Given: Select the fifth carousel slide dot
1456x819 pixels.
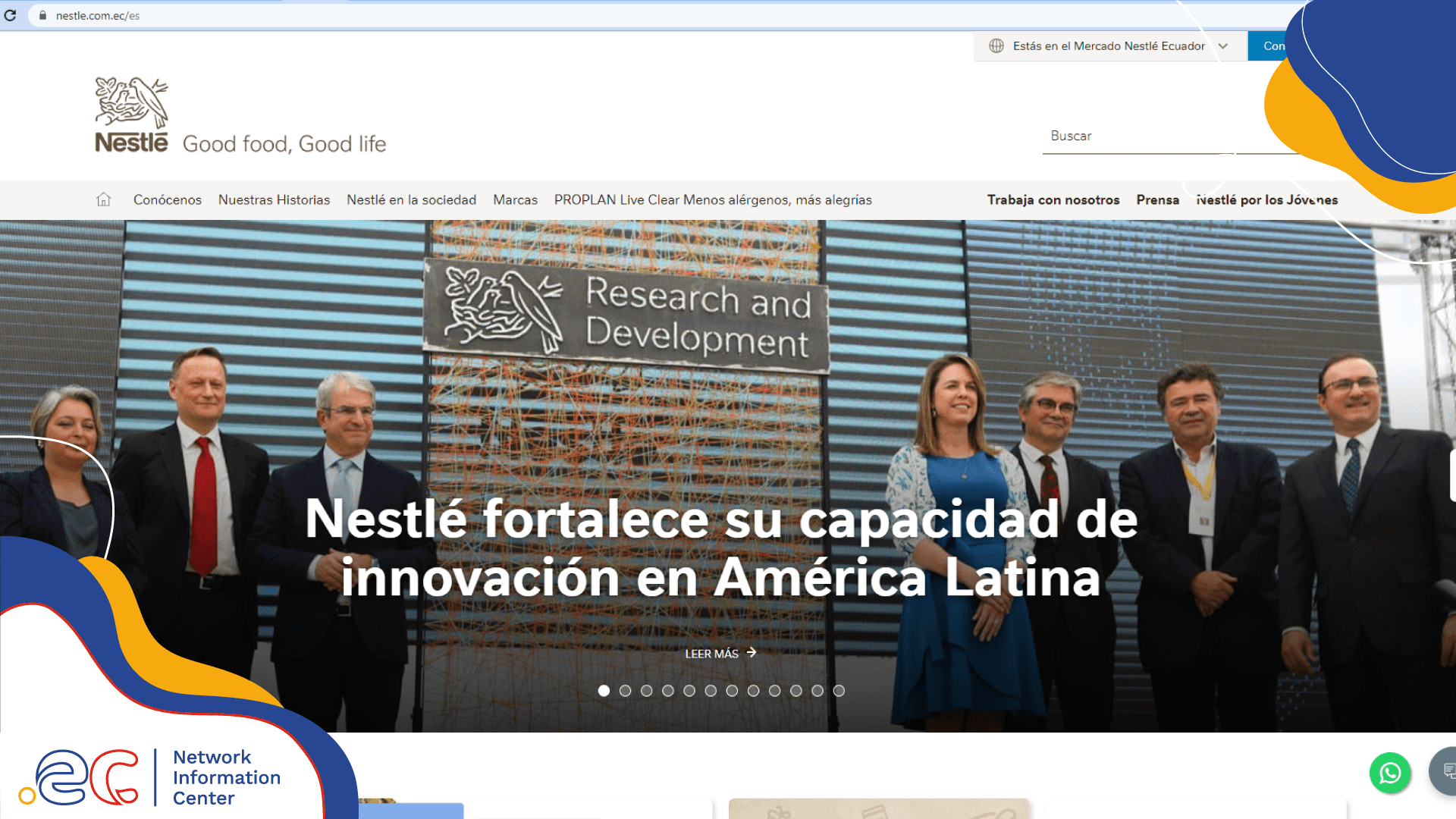Looking at the screenshot, I should click(689, 691).
